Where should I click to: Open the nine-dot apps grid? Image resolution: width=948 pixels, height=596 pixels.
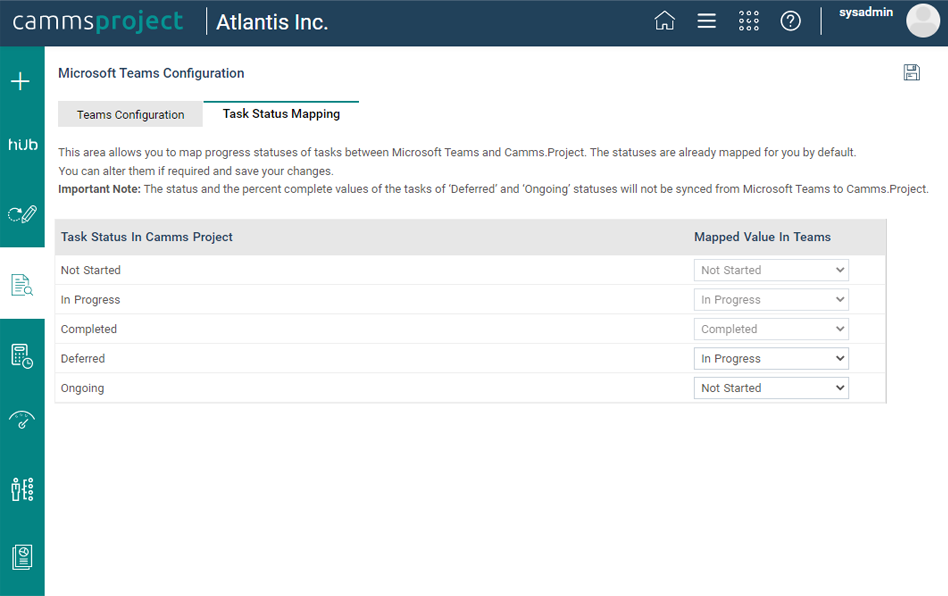pyautogui.click(x=748, y=21)
